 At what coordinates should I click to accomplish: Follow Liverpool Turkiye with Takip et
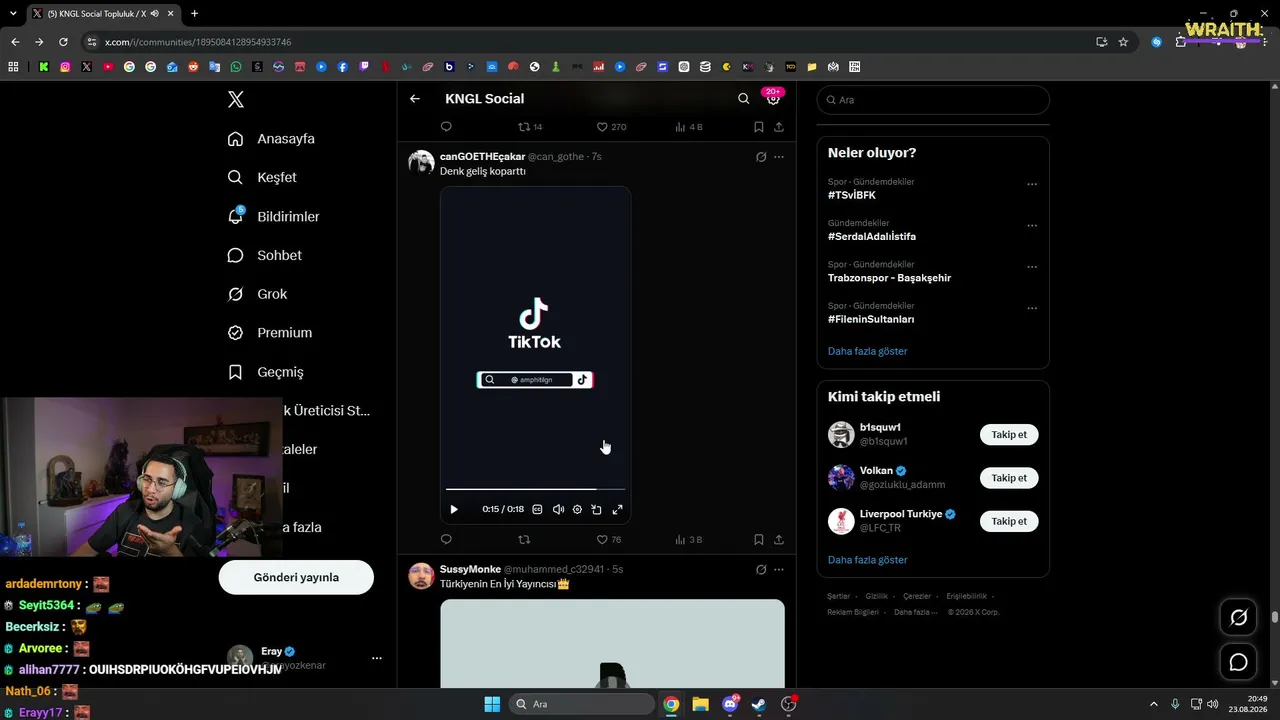click(x=1009, y=521)
